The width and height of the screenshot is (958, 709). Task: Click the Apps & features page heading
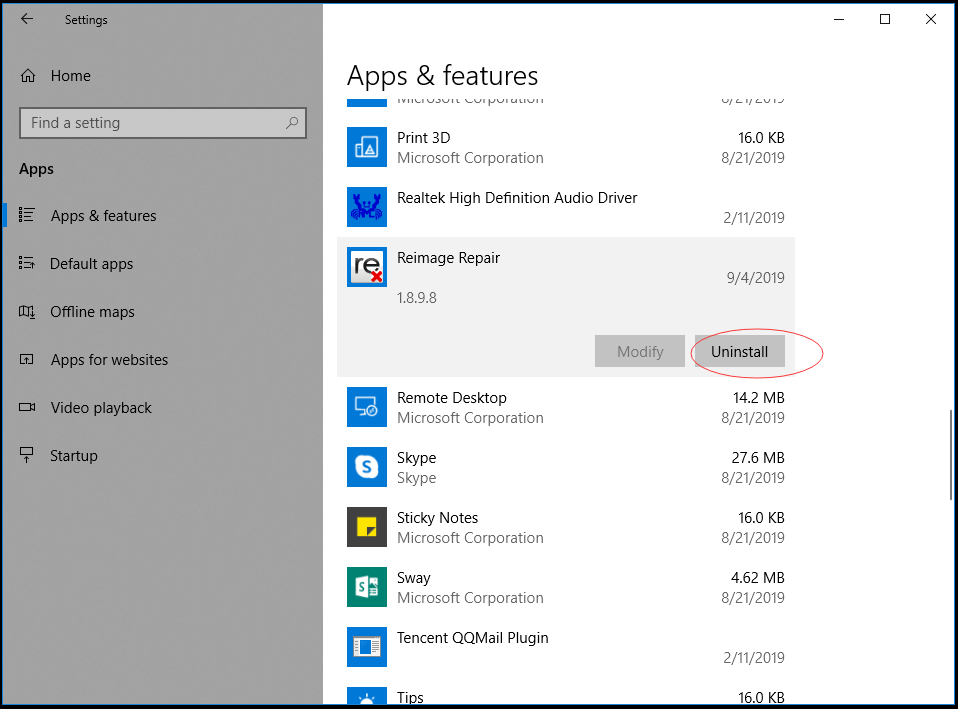442,76
